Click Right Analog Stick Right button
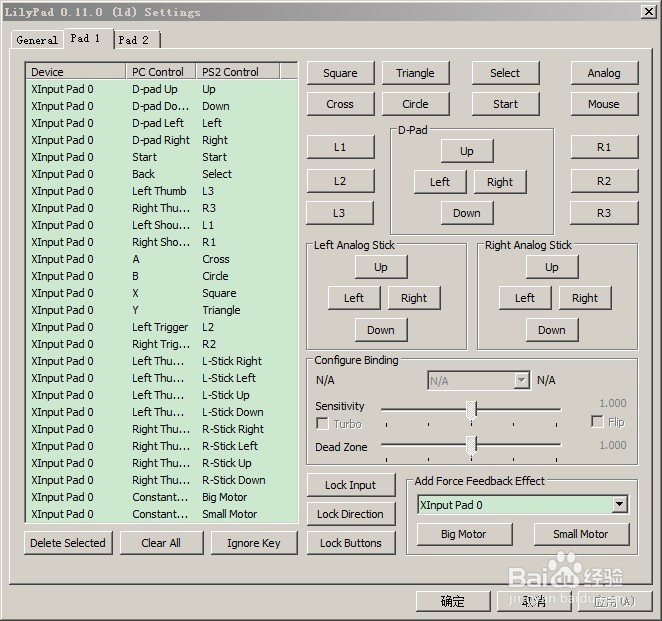662x621 pixels. point(585,298)
